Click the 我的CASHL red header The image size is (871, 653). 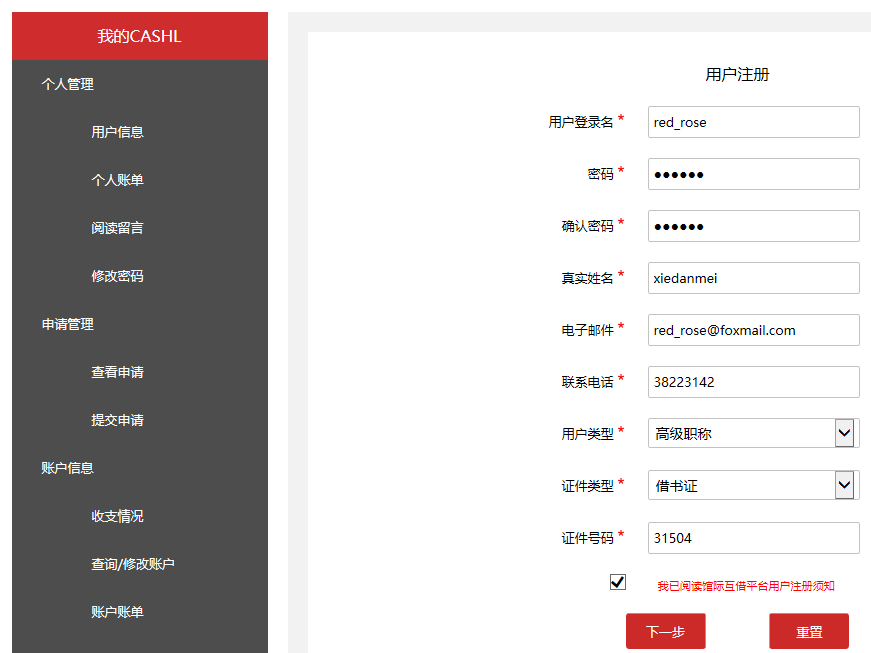139,36
